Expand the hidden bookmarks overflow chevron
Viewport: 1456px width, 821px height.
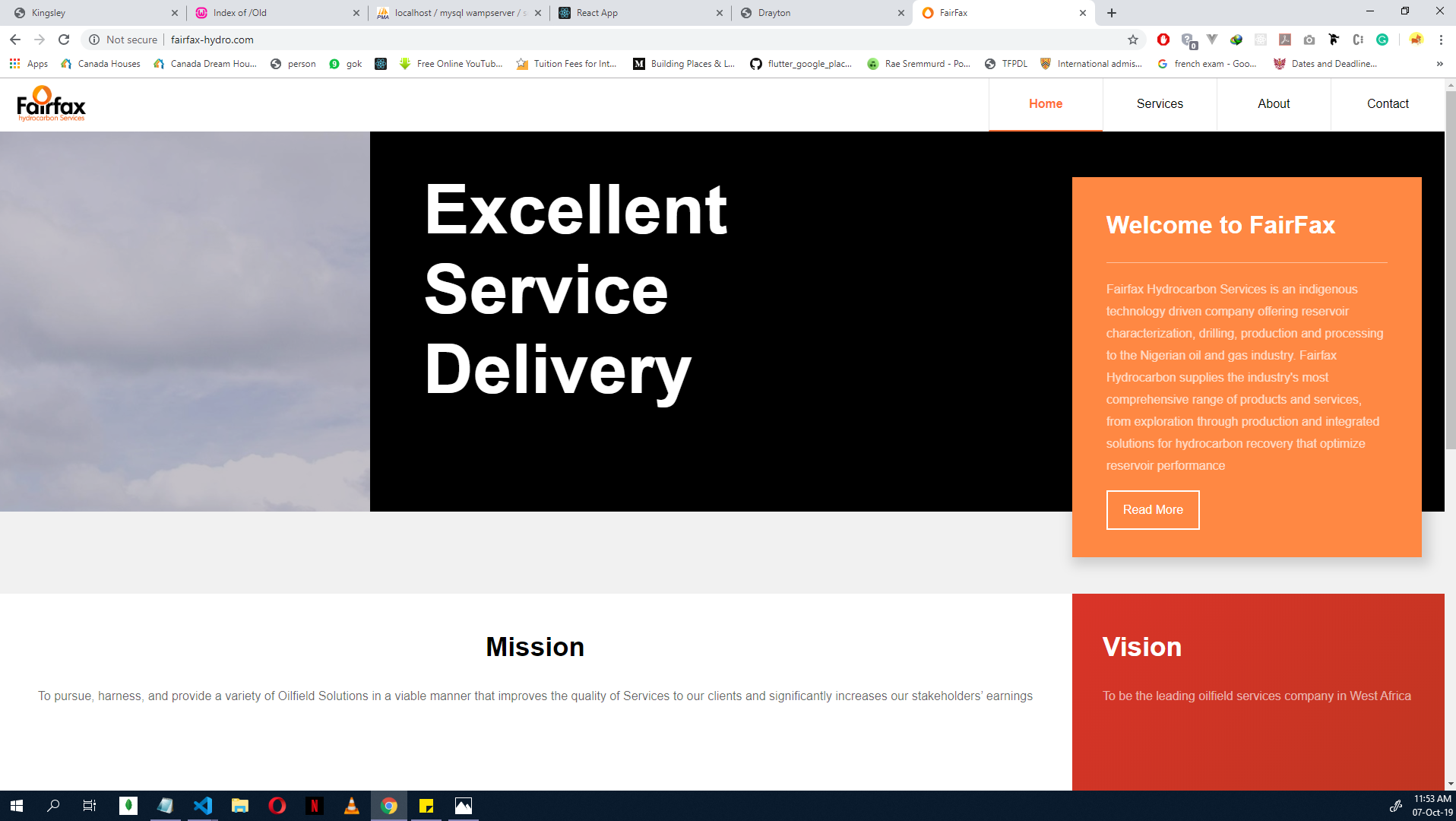[x=1439, y=64]
